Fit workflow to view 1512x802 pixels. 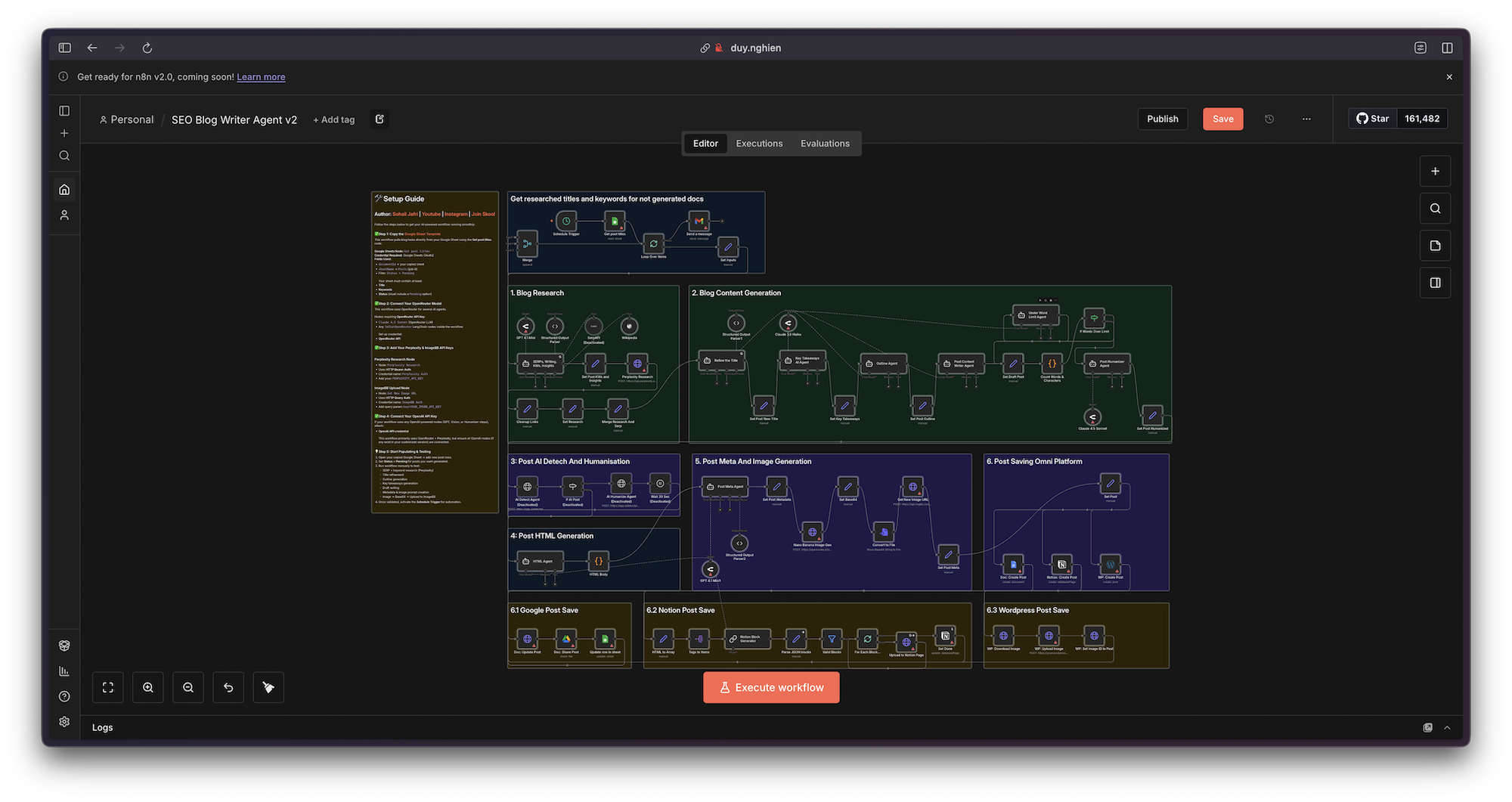(x=108, y=687)
